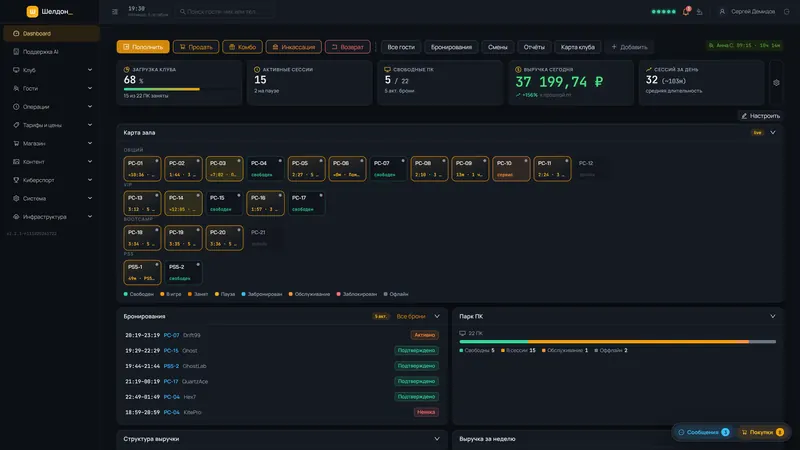Viewport: 800px width, 450px height.
Task: Click the Возврат button
Action: (347, 47)
